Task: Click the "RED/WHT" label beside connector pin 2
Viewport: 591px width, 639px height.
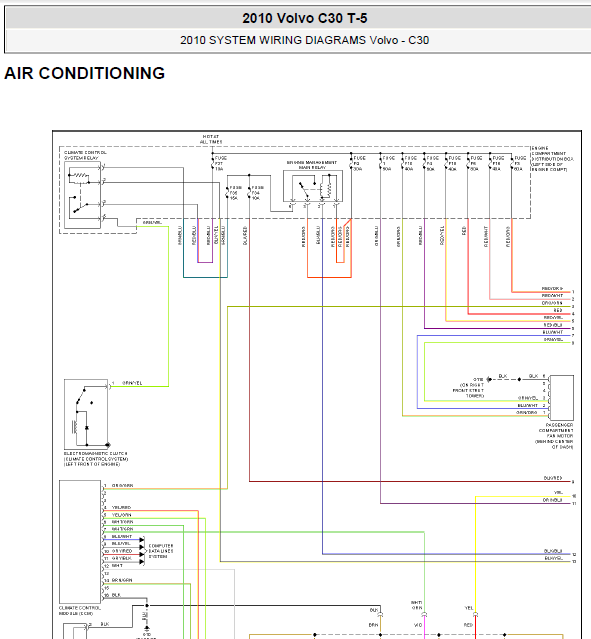Action: click(552, 295)
